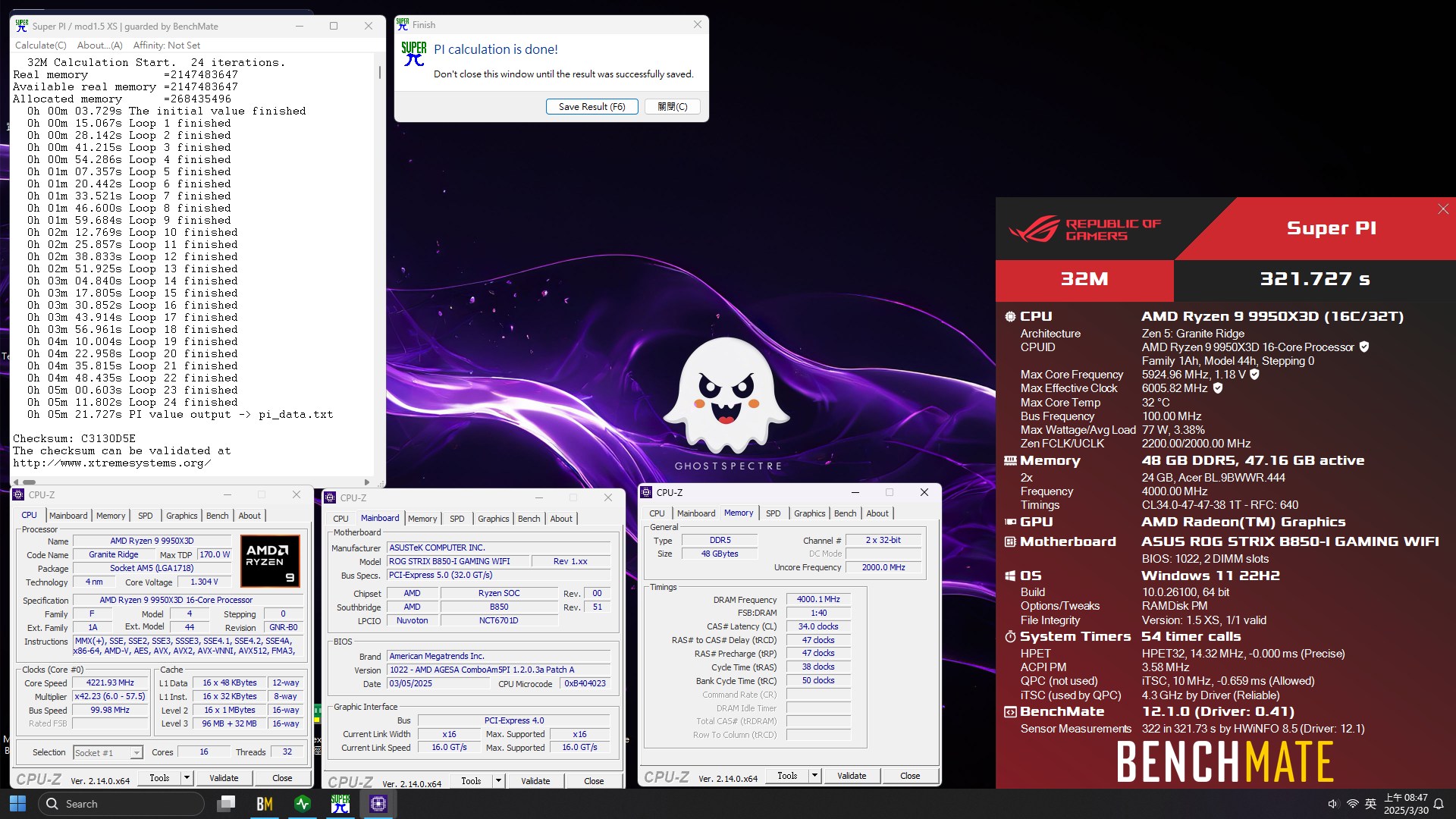Click the BENCHMATE logo
This screenshot has height=819, width=1456.
[1225, 762]
